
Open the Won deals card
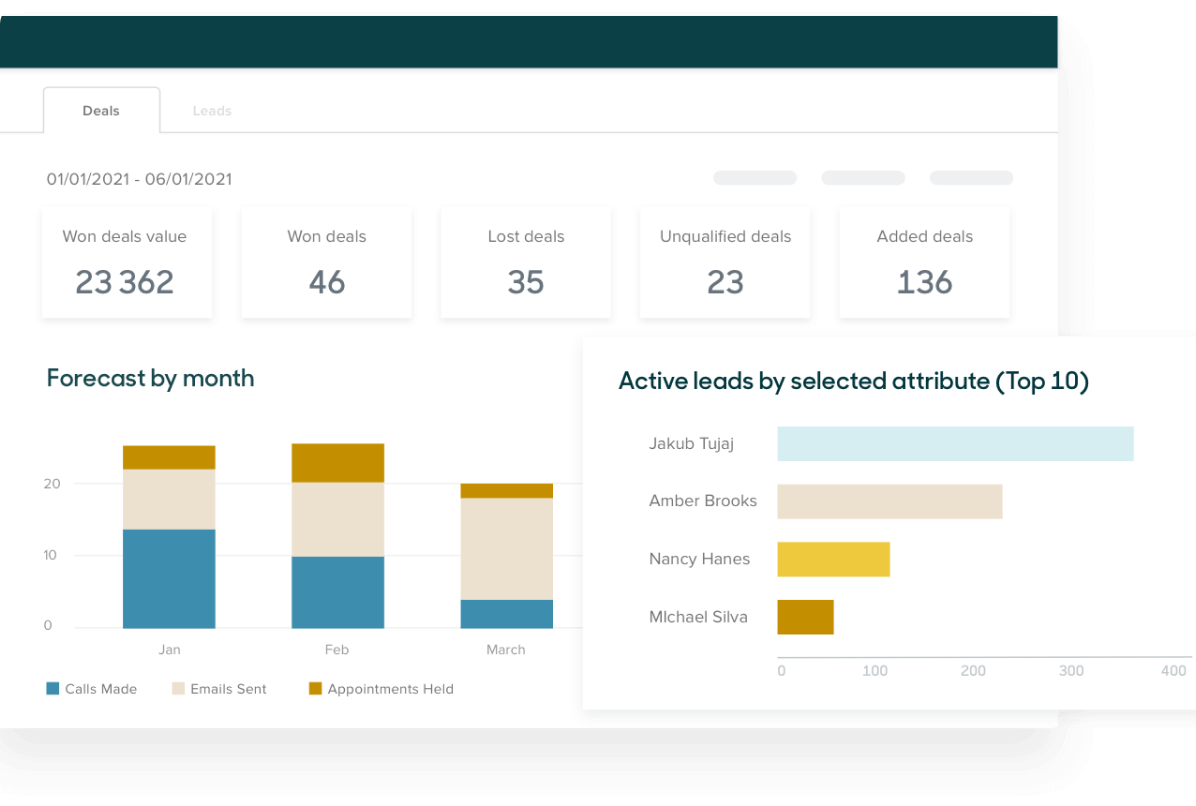[x=326, y=263]
